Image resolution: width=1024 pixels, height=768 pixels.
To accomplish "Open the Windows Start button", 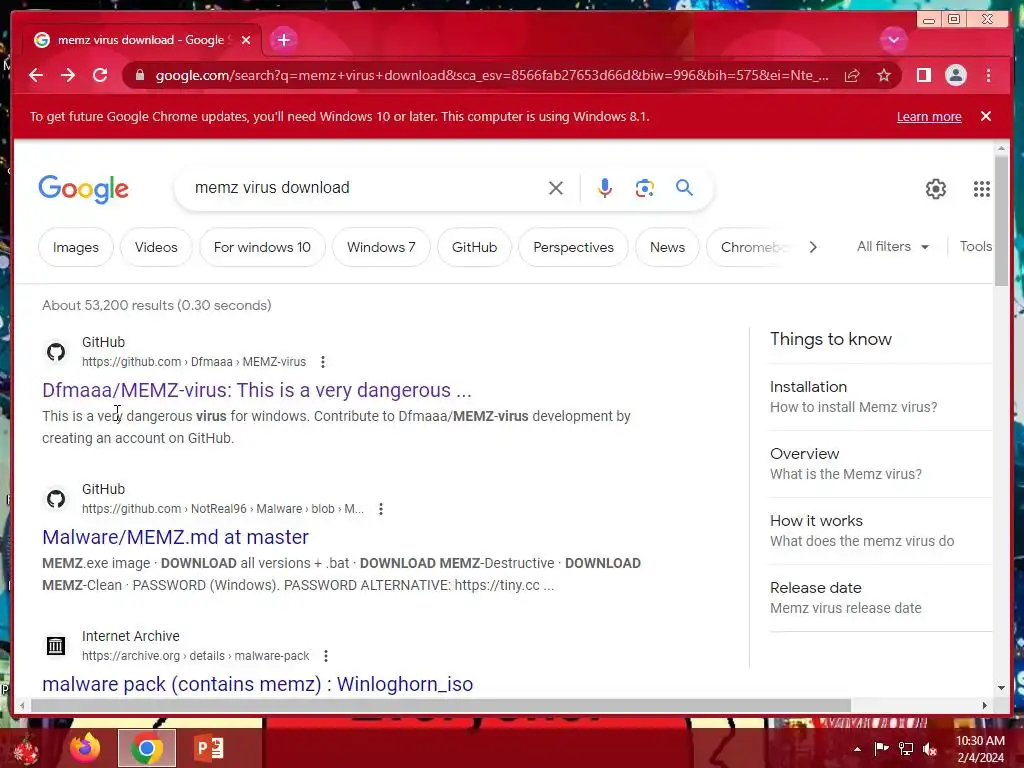I will tap(26, 748).
